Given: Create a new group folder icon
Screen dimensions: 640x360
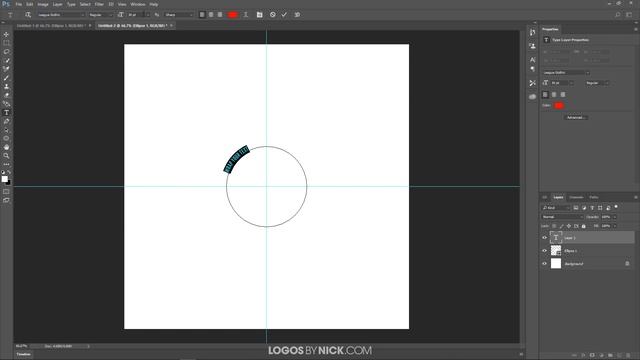Looking at the screenshot, I should tap(610, 355).
